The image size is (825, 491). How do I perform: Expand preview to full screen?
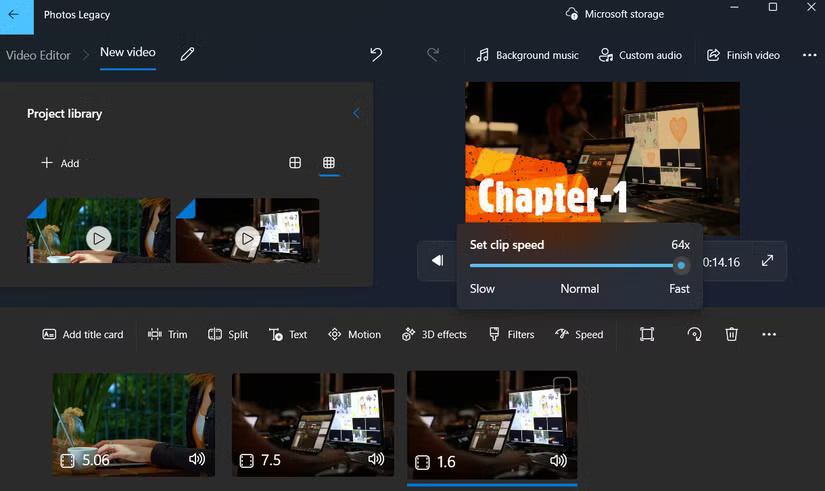767,261
